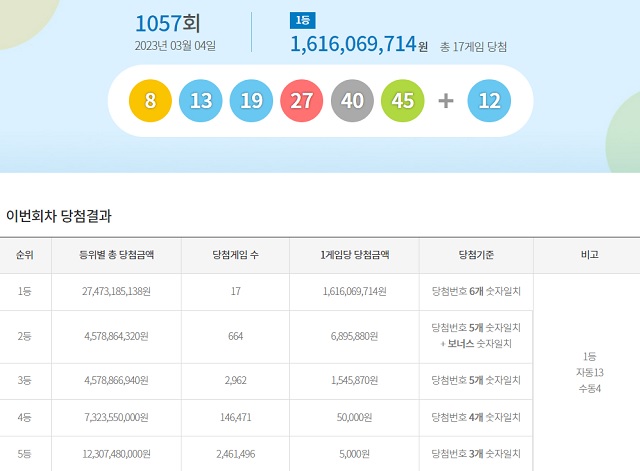Click 3등 당첨번호 5개 숫자일치 cell

pos(476,380)
